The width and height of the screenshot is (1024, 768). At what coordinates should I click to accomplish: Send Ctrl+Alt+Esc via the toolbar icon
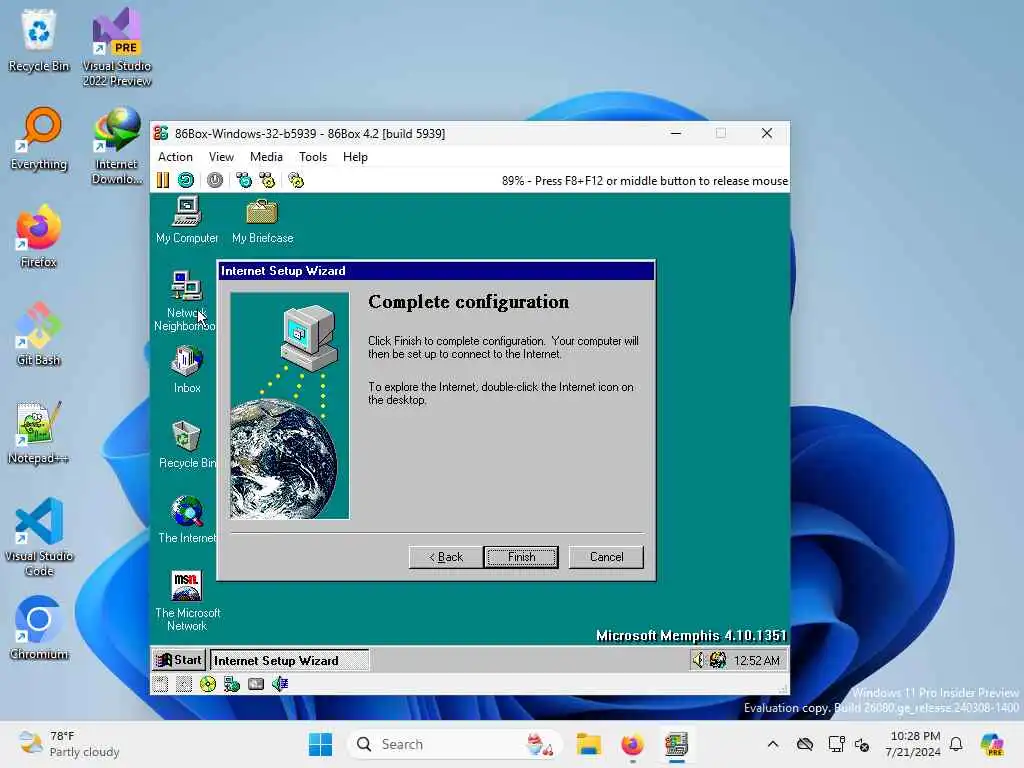click(x=267, y=180)
